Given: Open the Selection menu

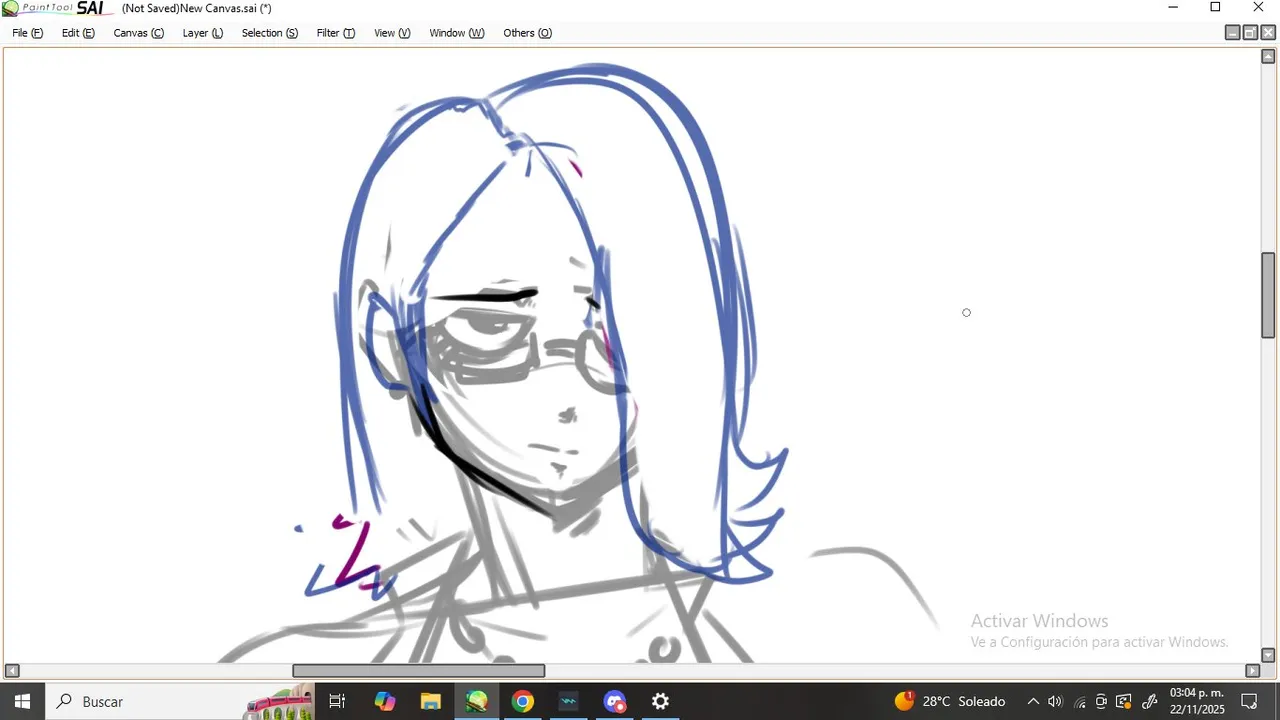Looking at the screenshot, I should [269, 33].
